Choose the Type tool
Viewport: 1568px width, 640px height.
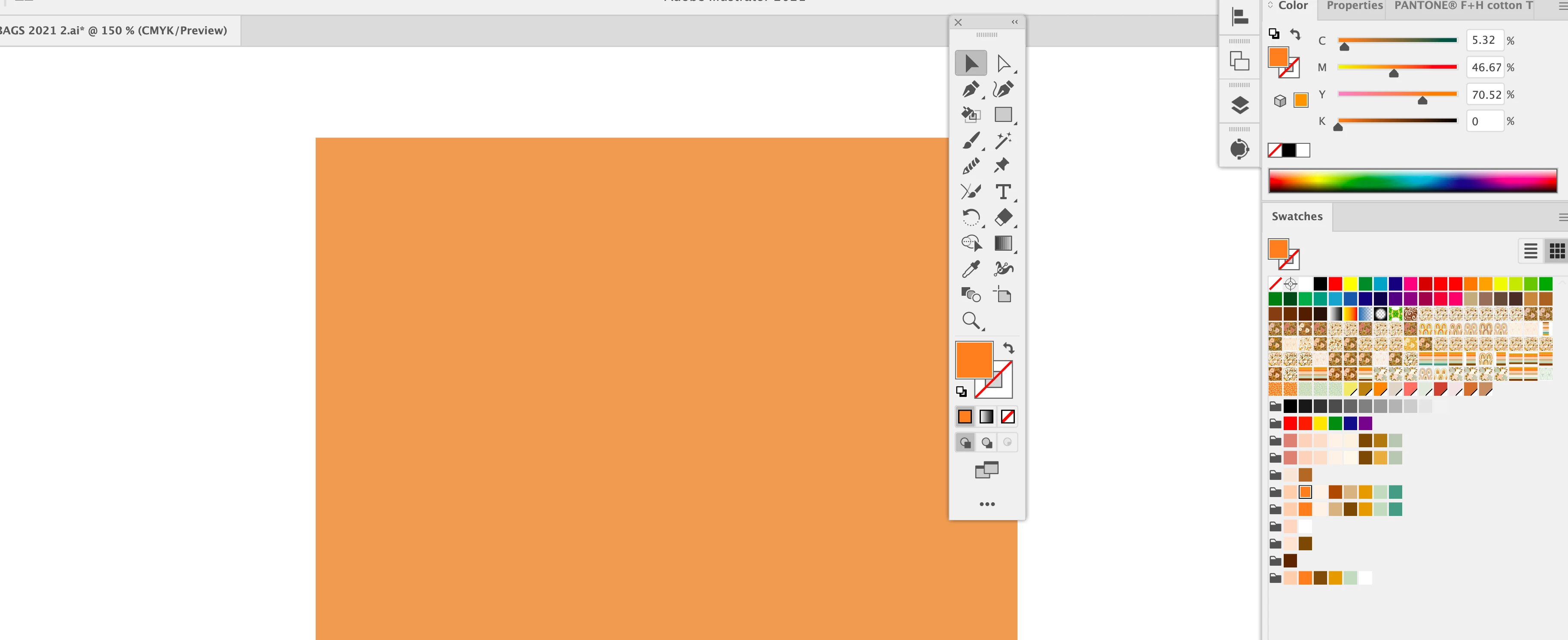pos(1003,191)
